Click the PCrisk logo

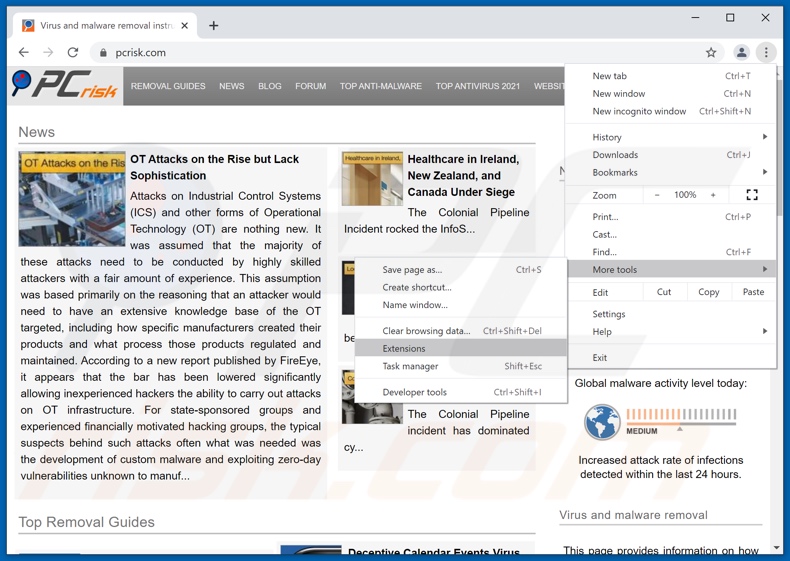click(x=66, y=86)
